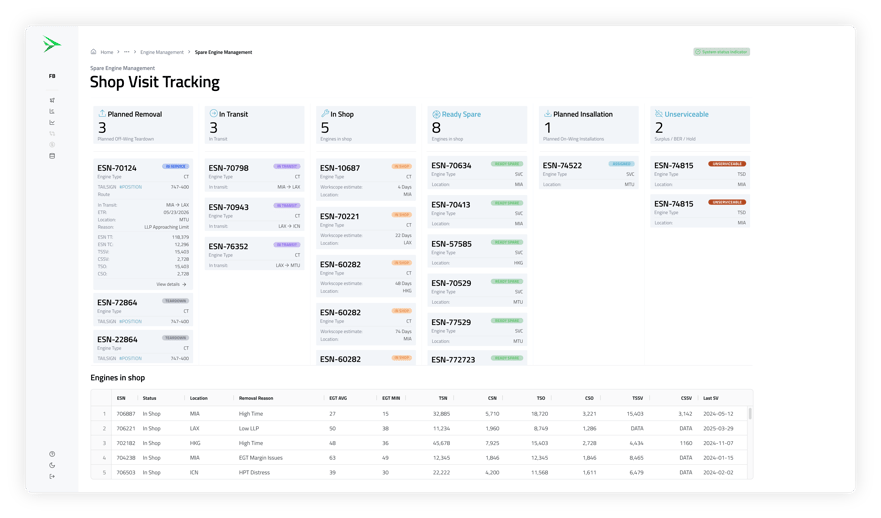Sort table by ESN column header

(121, 398)
